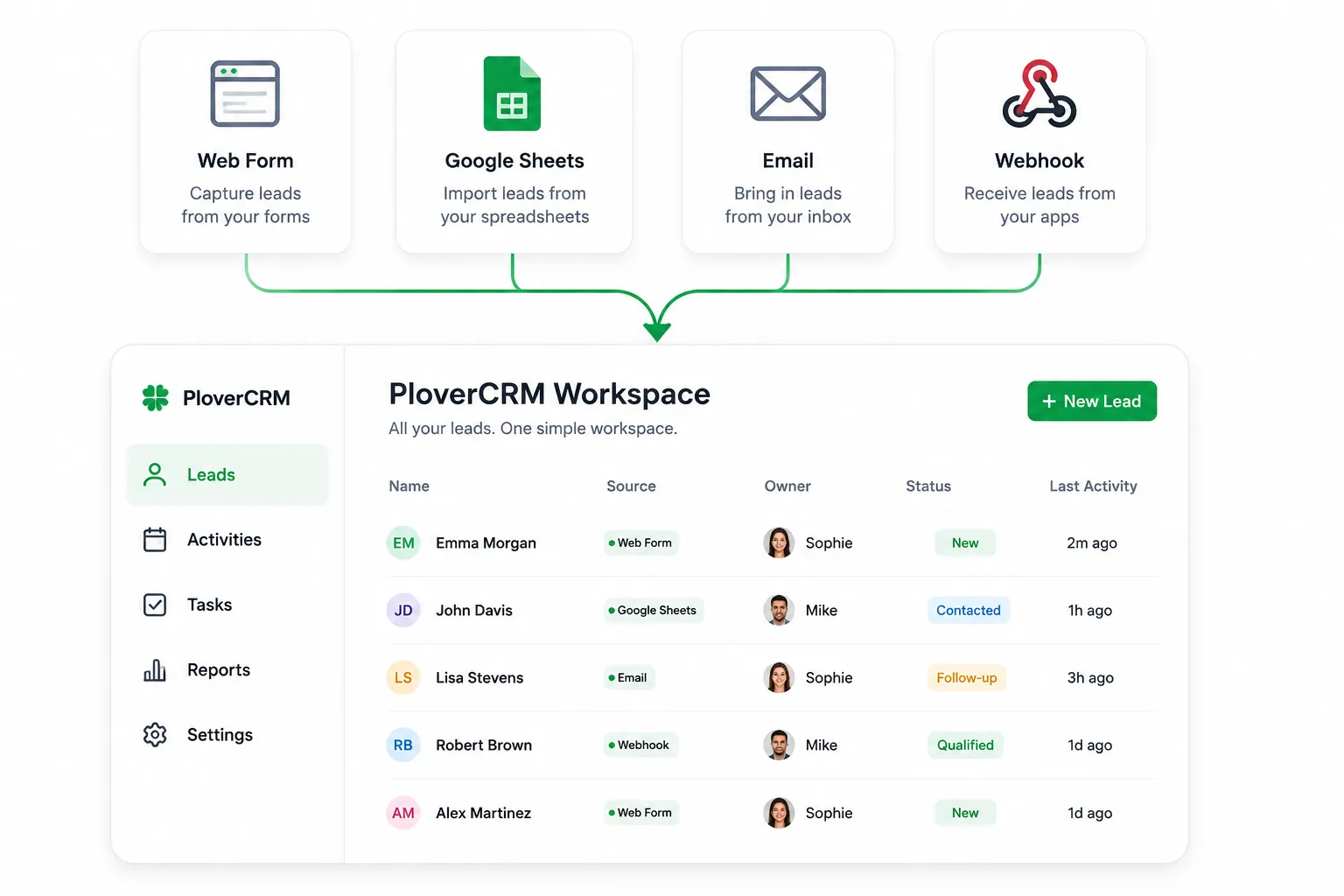This screenshot has width=1344, height=896.
Task: Open the Leads section in sidebar
Action: coord(227,474)
